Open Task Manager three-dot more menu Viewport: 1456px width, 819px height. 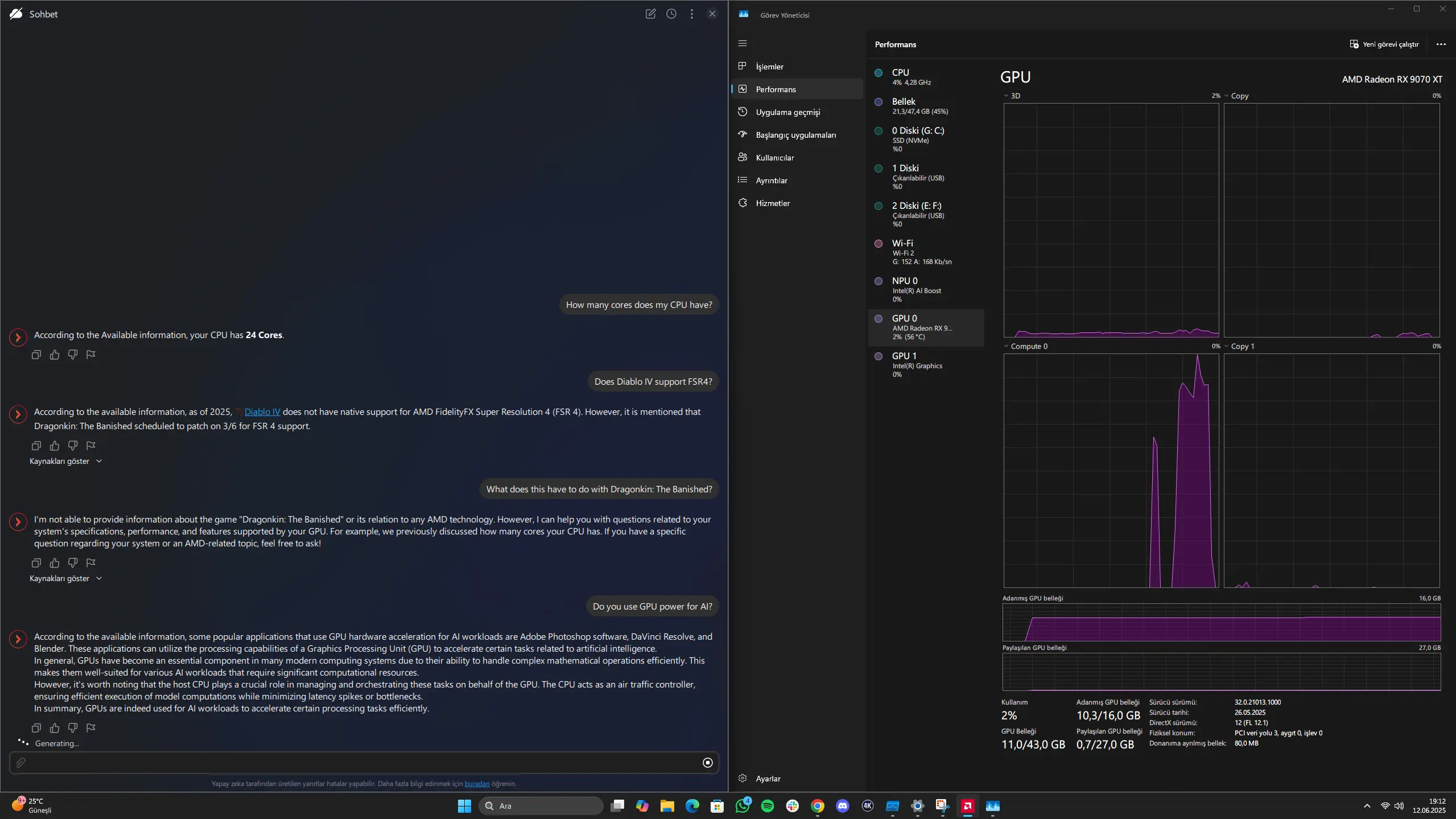click(x=1441, y=44)
